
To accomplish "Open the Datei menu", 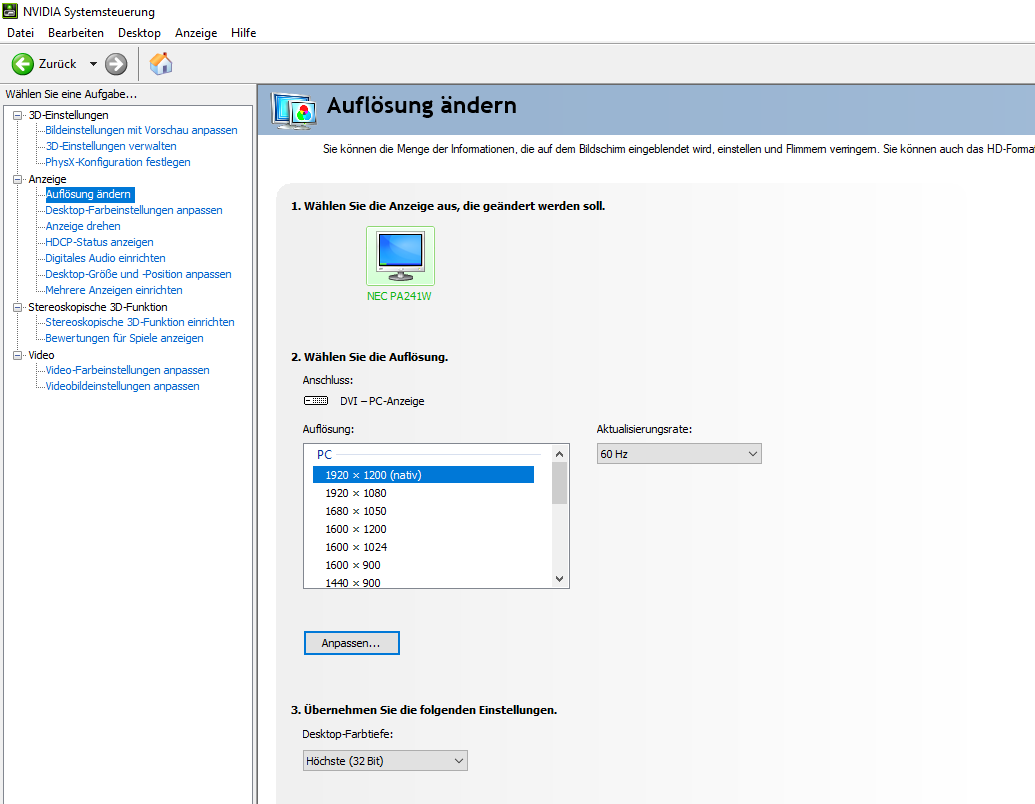I will [20, 32].
